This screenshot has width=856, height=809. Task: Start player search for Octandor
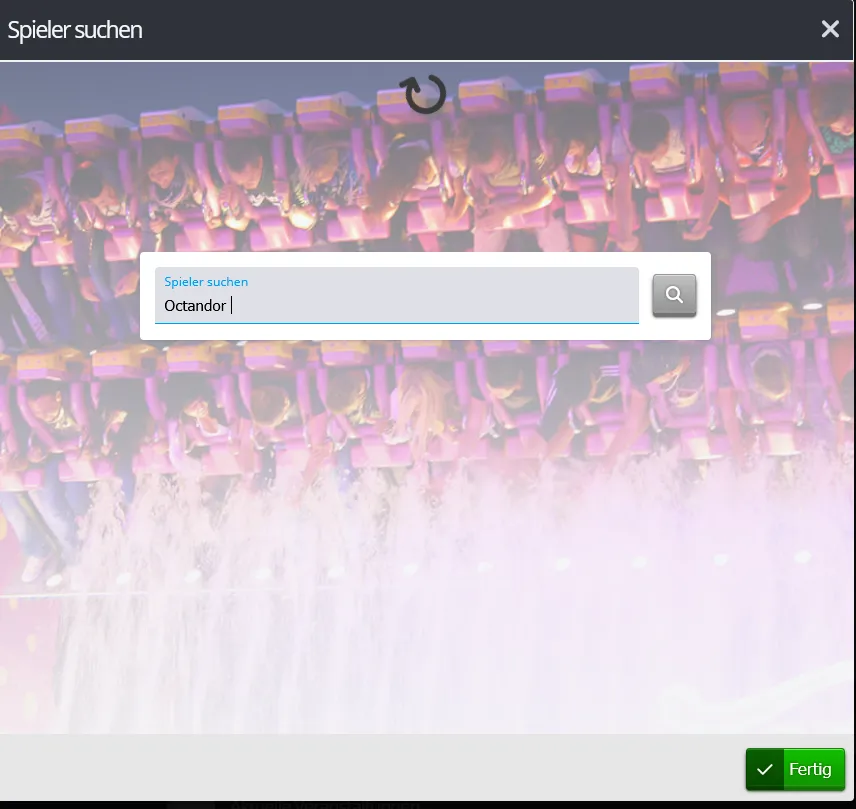click(x=674, y=295)
